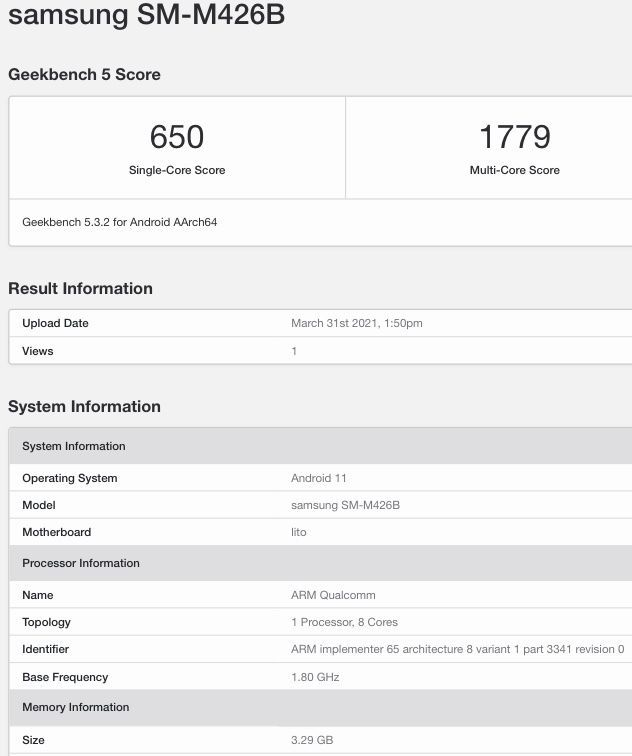Click the Result Information heading
Screen dimensions: 632x756
click(x=81, y=288)
